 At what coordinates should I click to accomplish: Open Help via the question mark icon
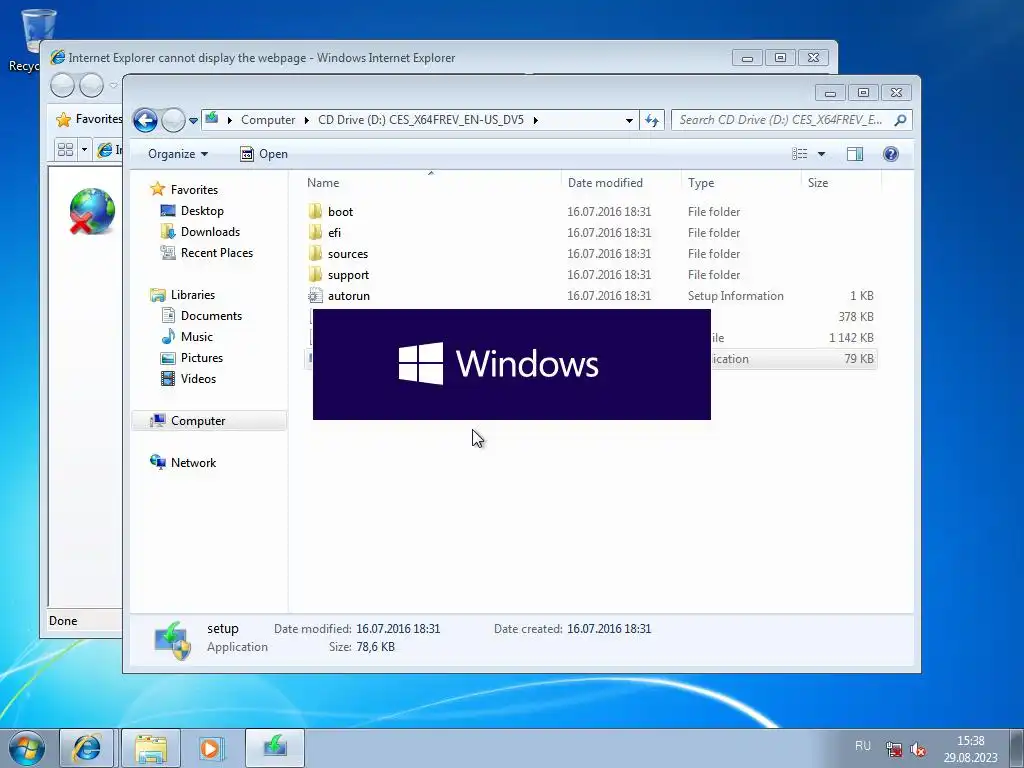(891, 154)
